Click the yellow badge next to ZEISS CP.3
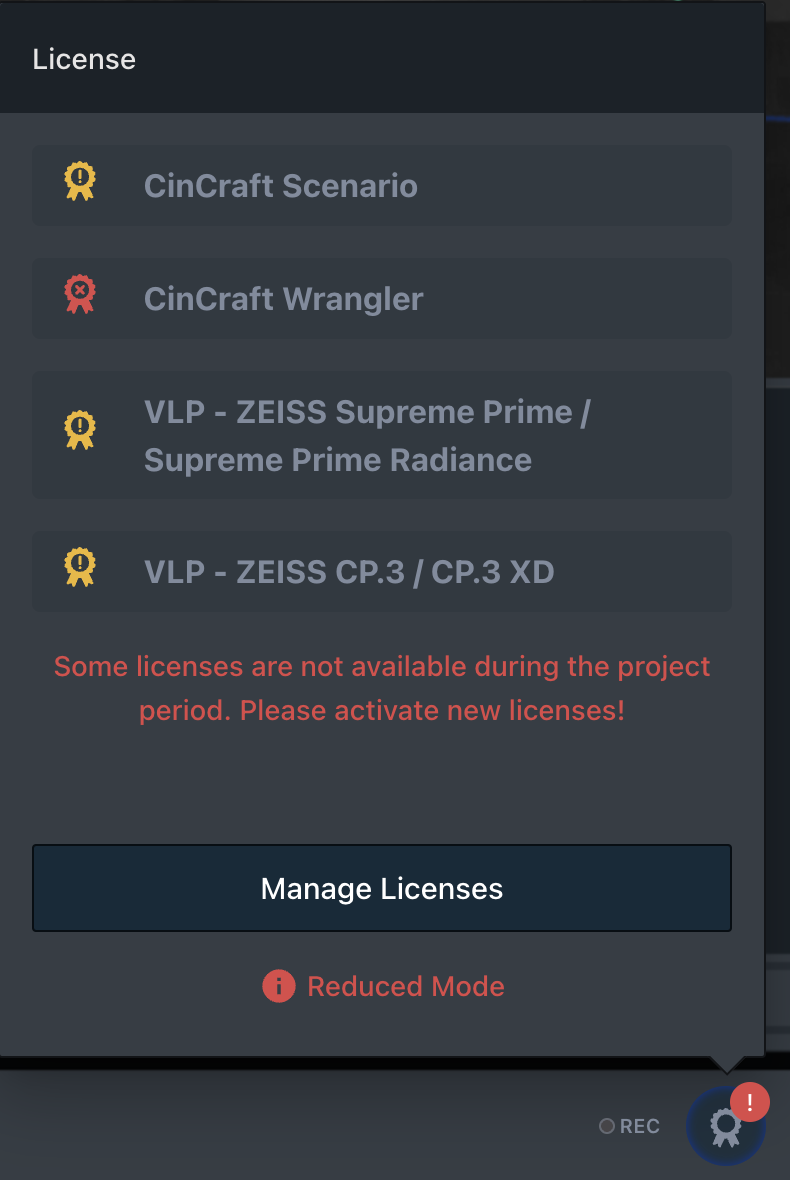Image resolution: width=790 pixels, height=1180 pixels. coord(80,567)
